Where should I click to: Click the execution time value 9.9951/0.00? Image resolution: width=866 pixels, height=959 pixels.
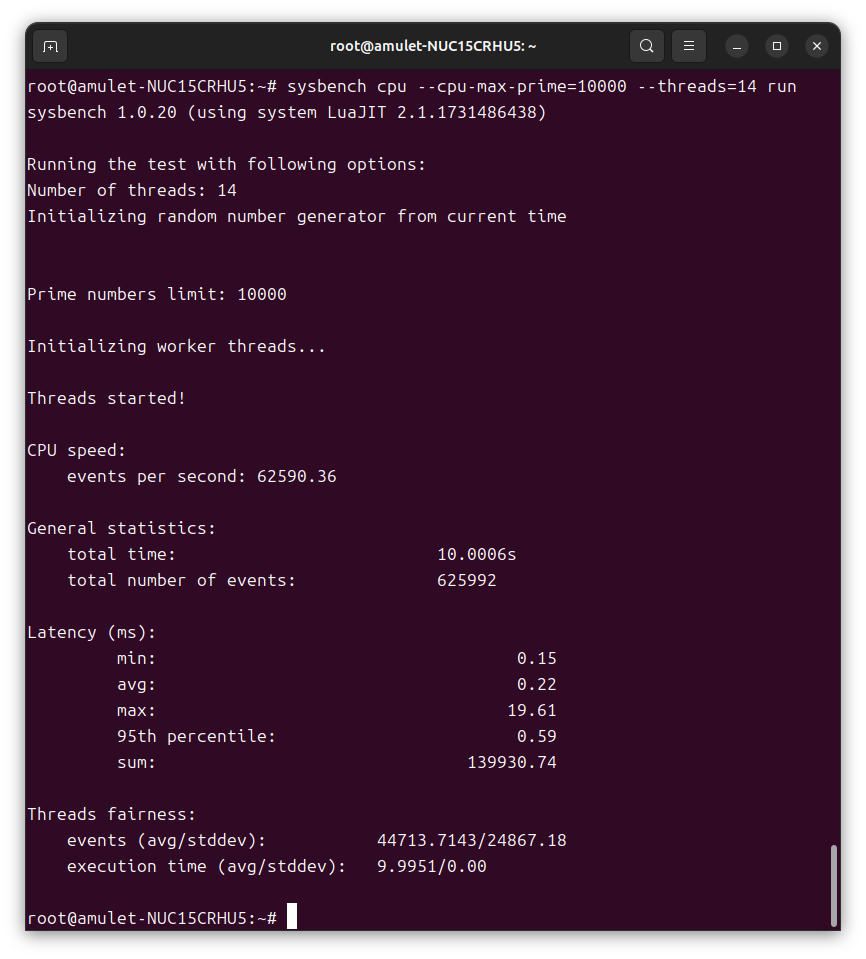click(x=431, y=866)
